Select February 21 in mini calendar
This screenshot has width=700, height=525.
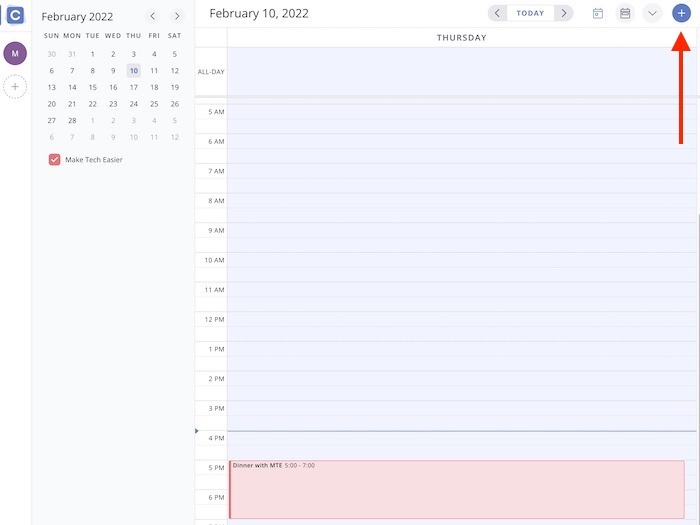pyautogui.click(x=72, y=104)
